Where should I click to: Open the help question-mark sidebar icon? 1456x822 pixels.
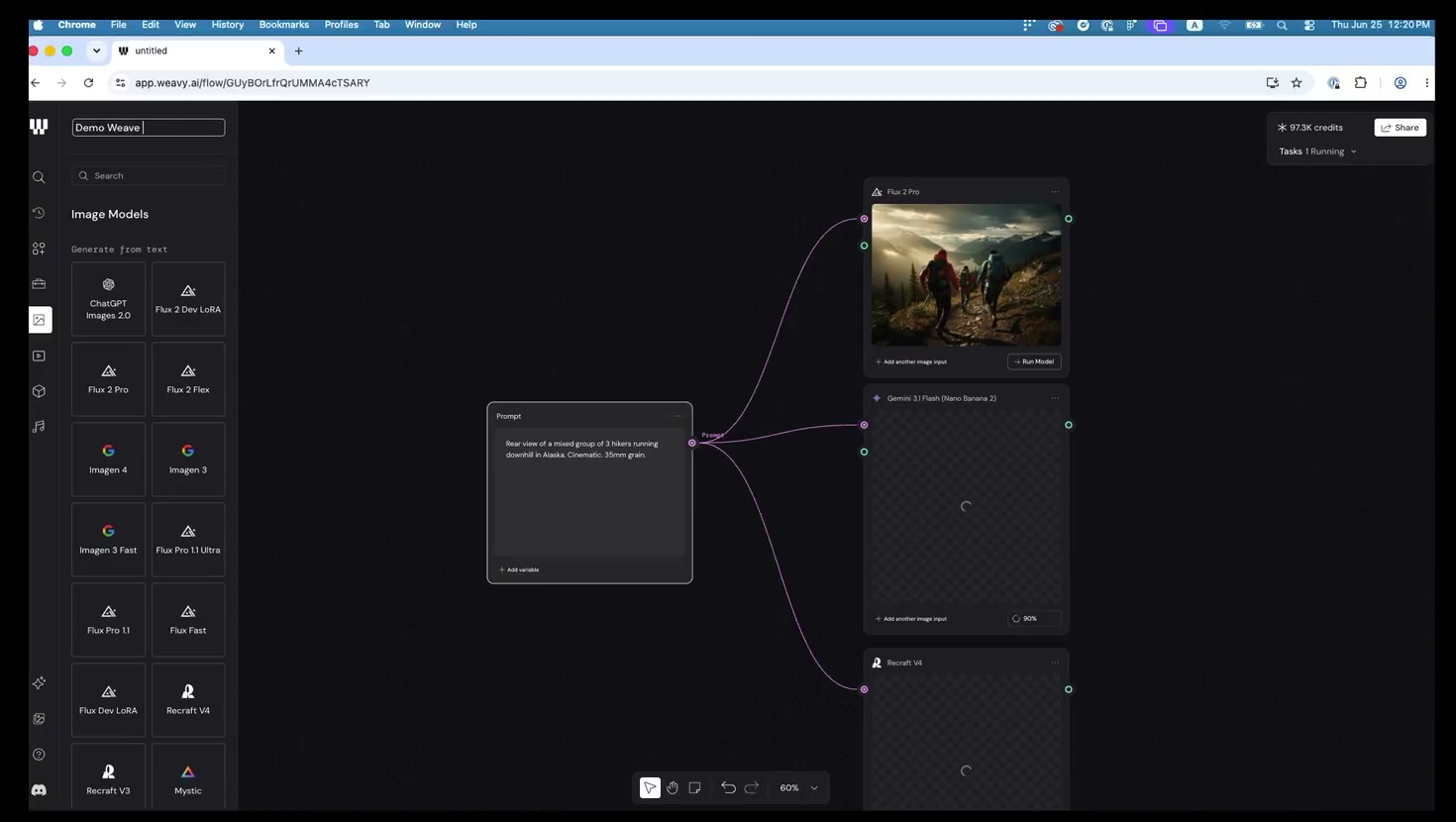pos(39,755)
